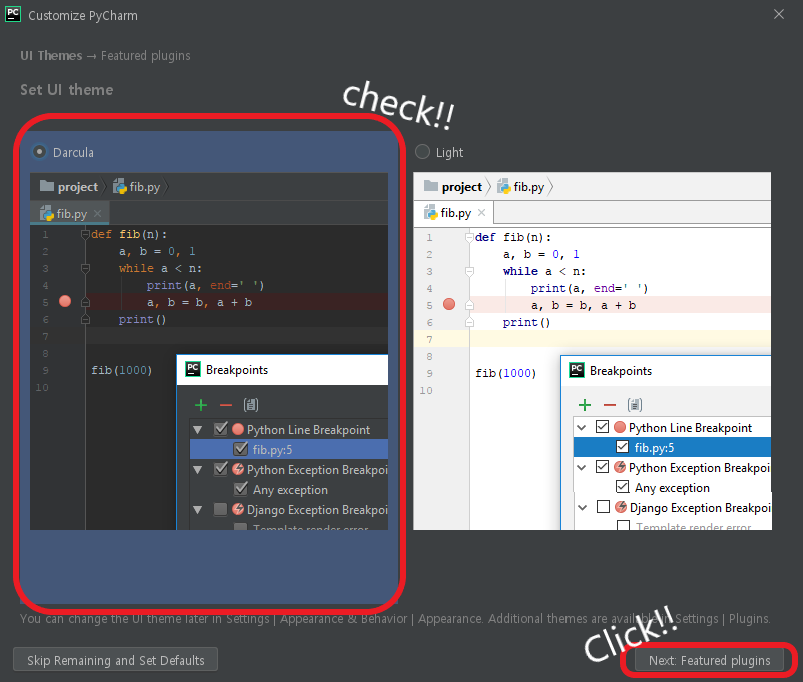Close the fib.py tab in Darcula preview

[x=97, y=213]
